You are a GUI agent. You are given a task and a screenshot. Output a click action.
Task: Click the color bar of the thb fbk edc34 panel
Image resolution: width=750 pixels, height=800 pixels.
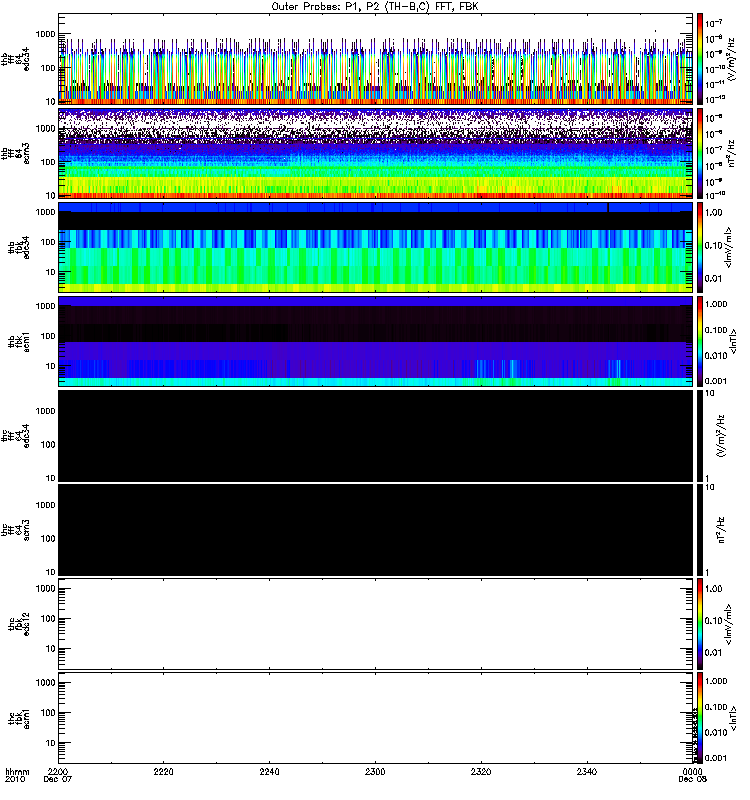[x=700, y=247]
